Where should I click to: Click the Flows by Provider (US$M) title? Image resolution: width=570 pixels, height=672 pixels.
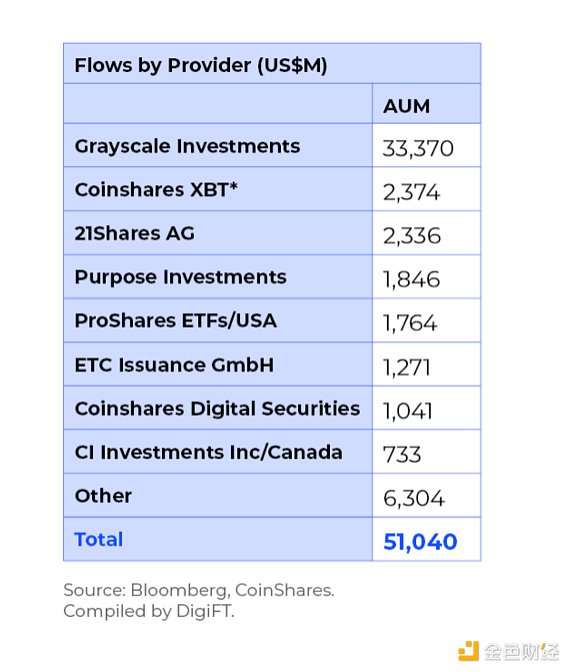(x=201, y=66)
